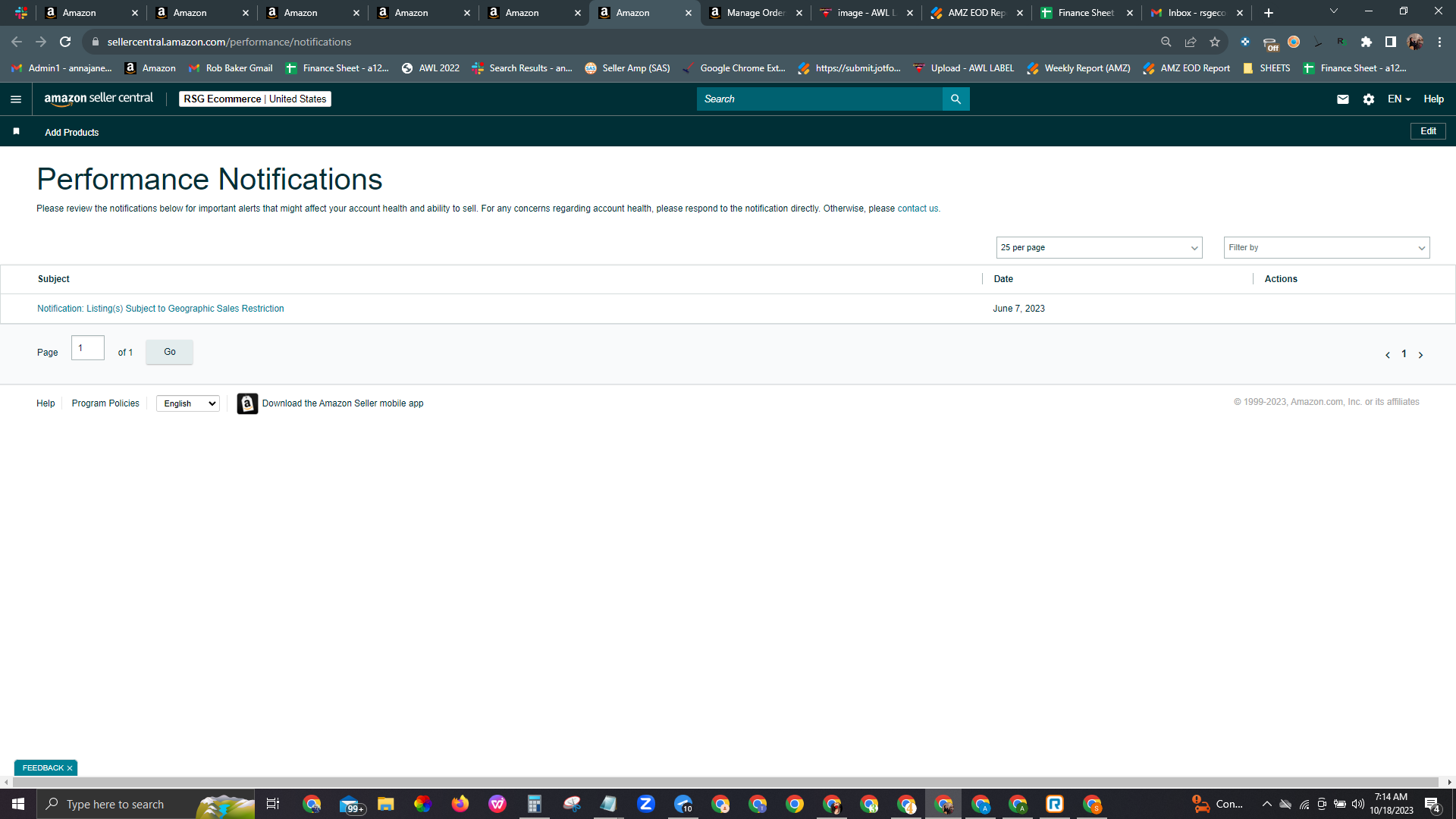This screenshot has height=819, width=1456.
Task: Click the Seller Central search field
Action: [819, 99]
